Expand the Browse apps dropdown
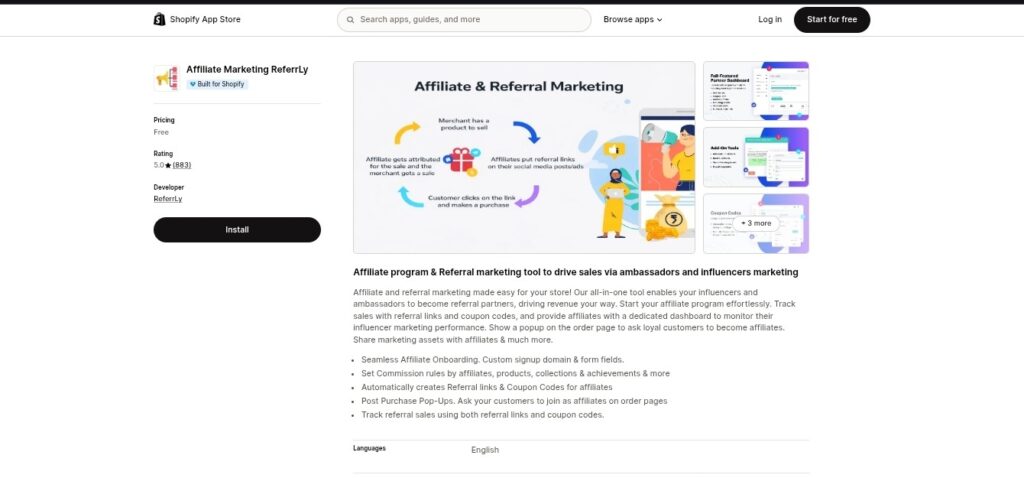1024x478 pixels. pyautogui.click(x=632, y=20)
